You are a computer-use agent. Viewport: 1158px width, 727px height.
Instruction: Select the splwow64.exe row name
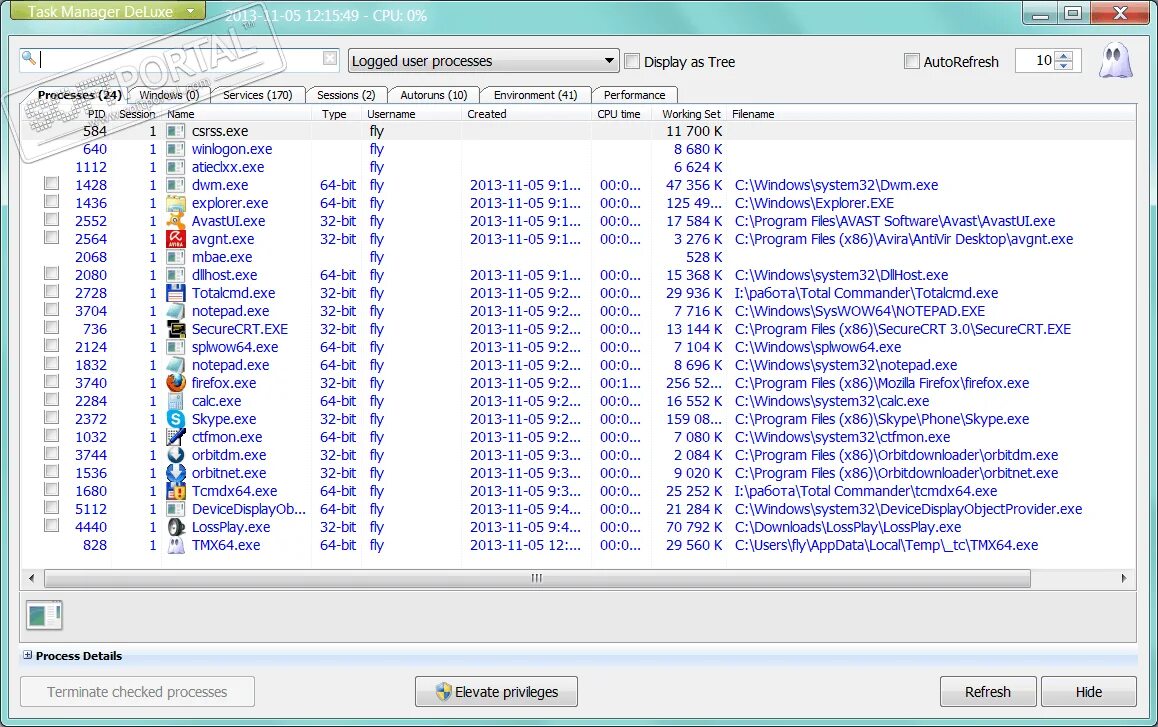(x=235, y=347)
